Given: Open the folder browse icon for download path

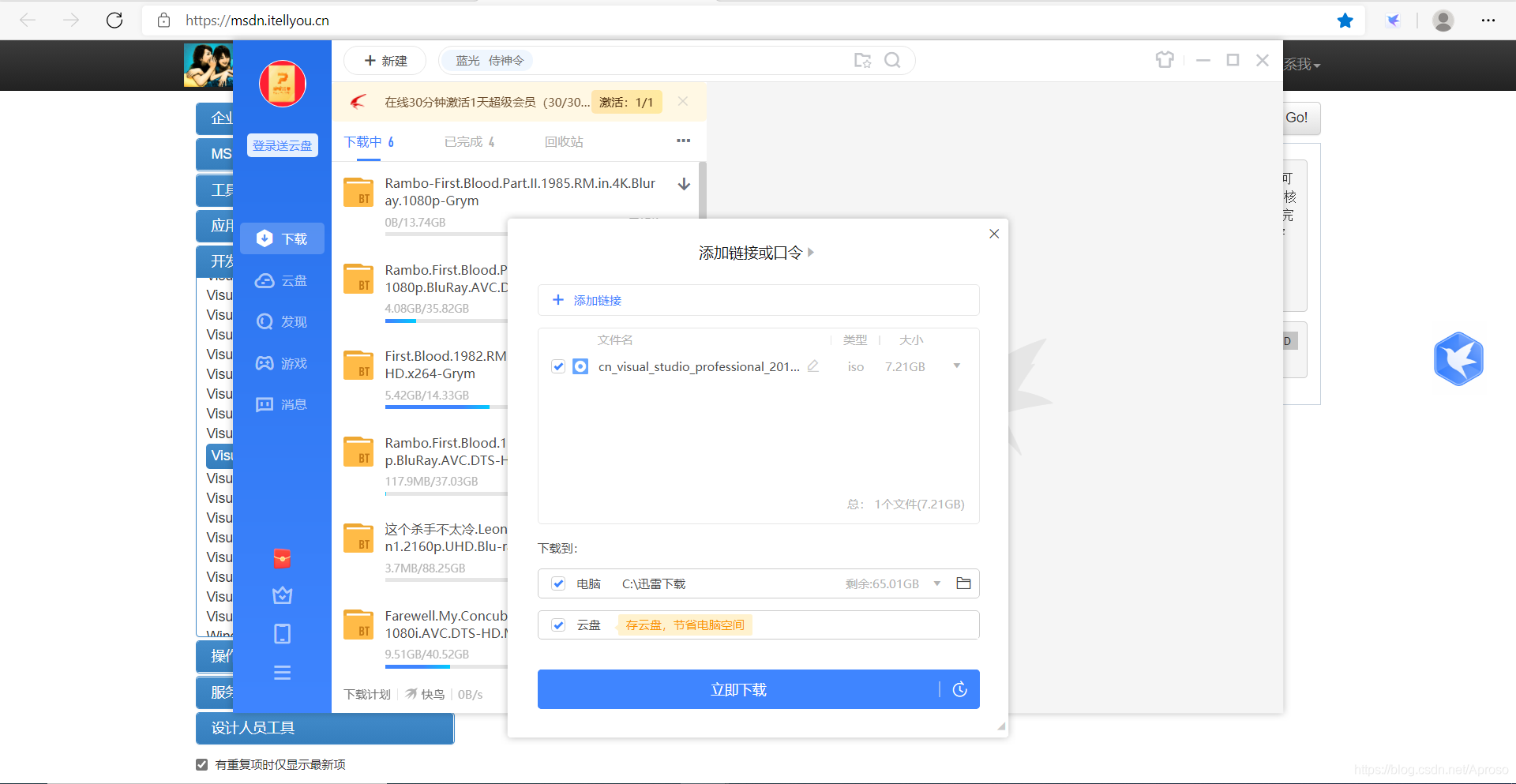Looking at the screenshot, I should pyautogui.click(x=963, y=583).
